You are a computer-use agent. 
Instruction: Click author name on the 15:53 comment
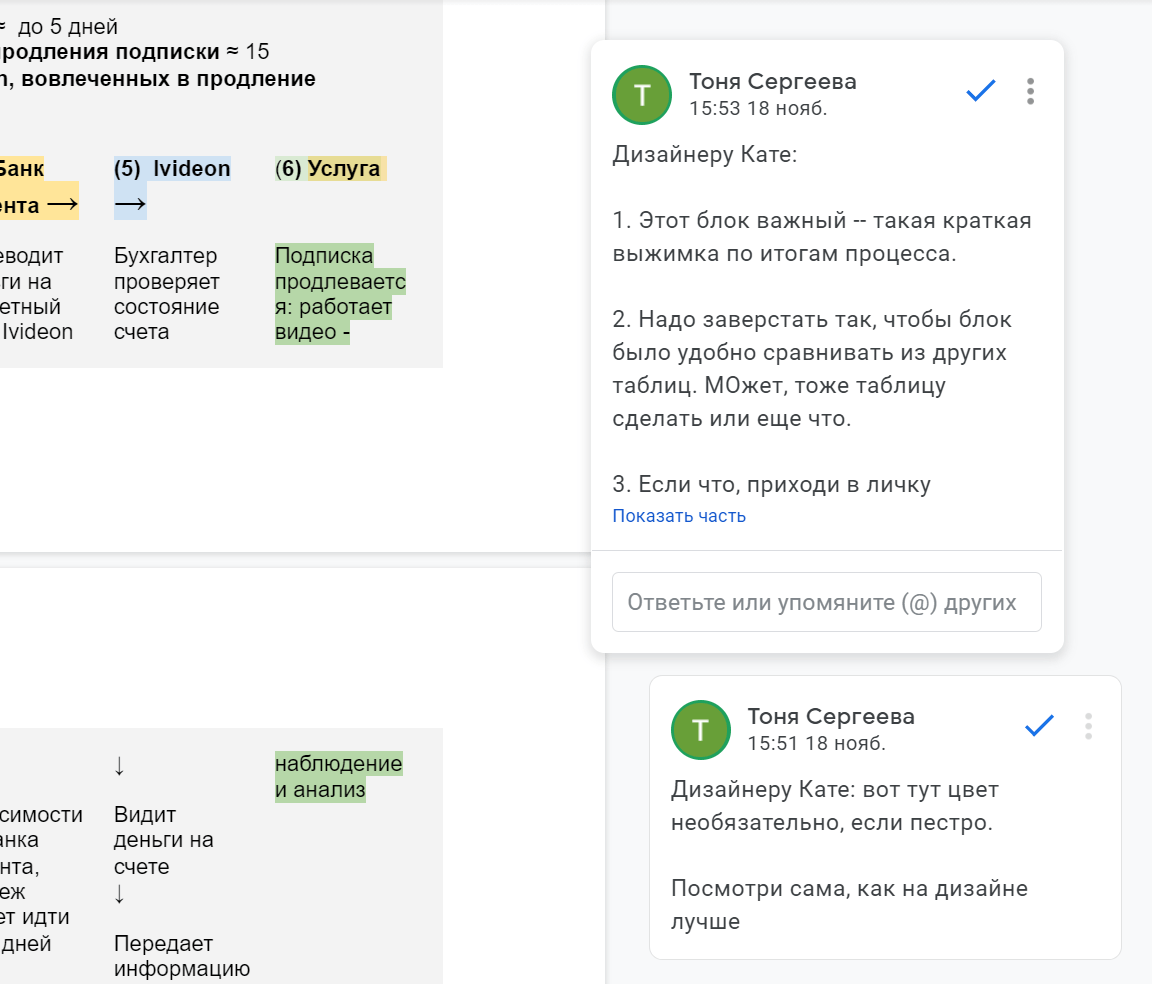[772, 82]
